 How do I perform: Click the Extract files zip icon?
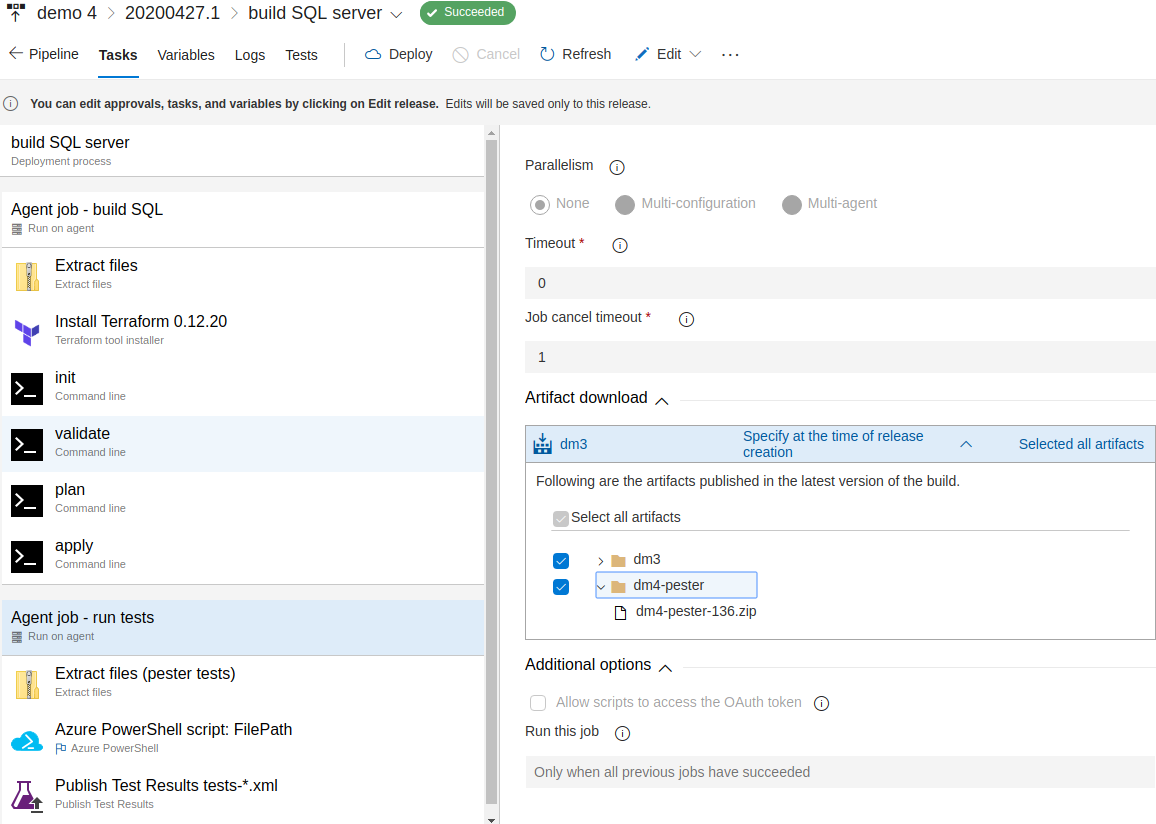27,276
